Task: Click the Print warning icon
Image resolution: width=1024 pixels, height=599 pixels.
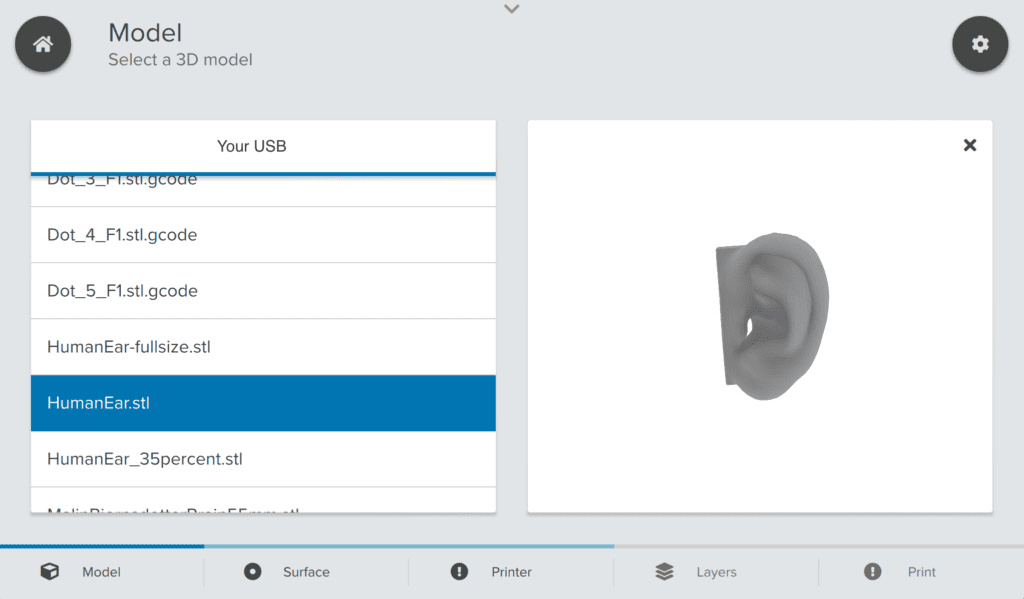Action: [873, 572]
